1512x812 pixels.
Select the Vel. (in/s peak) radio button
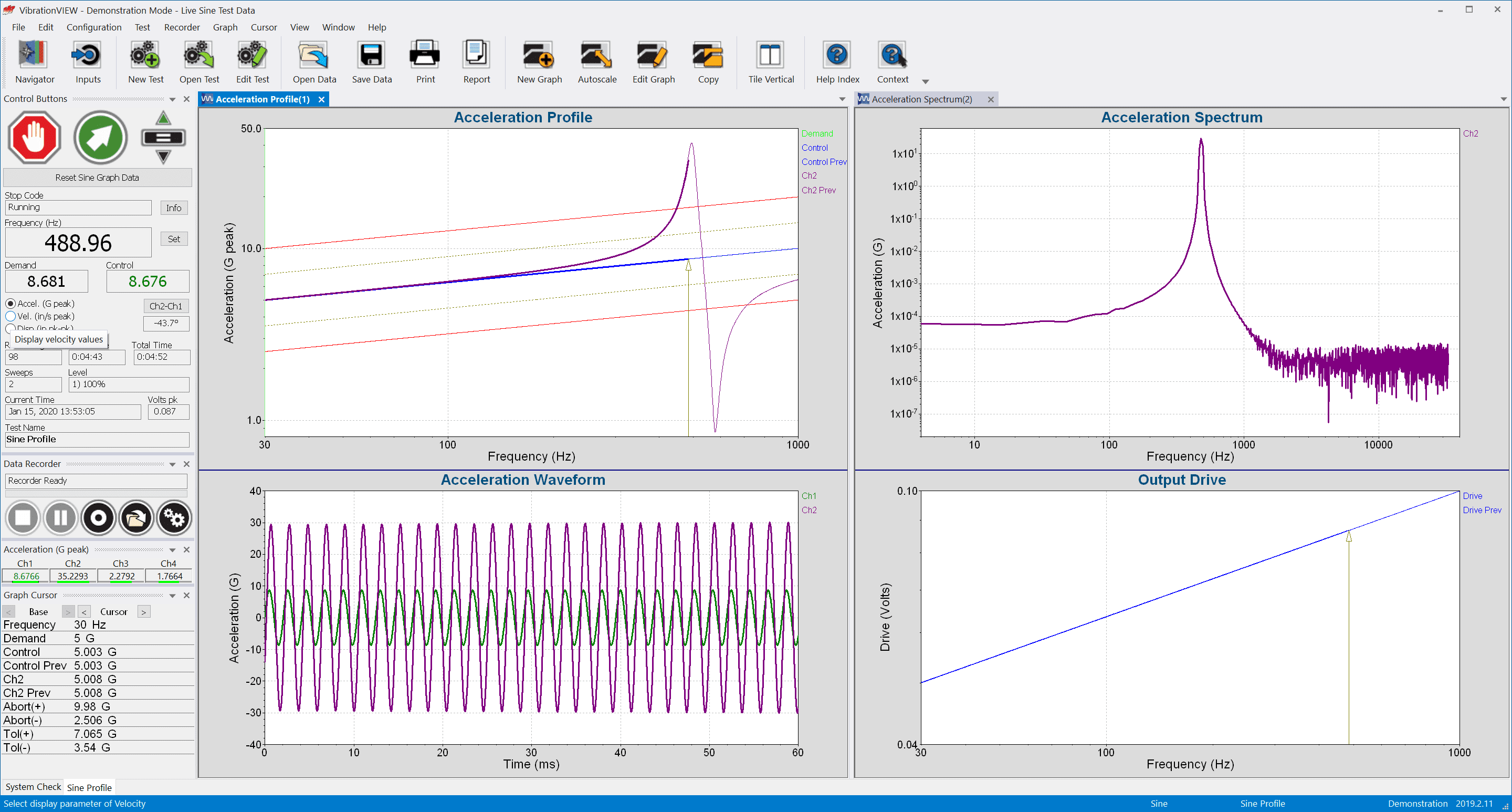pos(10,317)
